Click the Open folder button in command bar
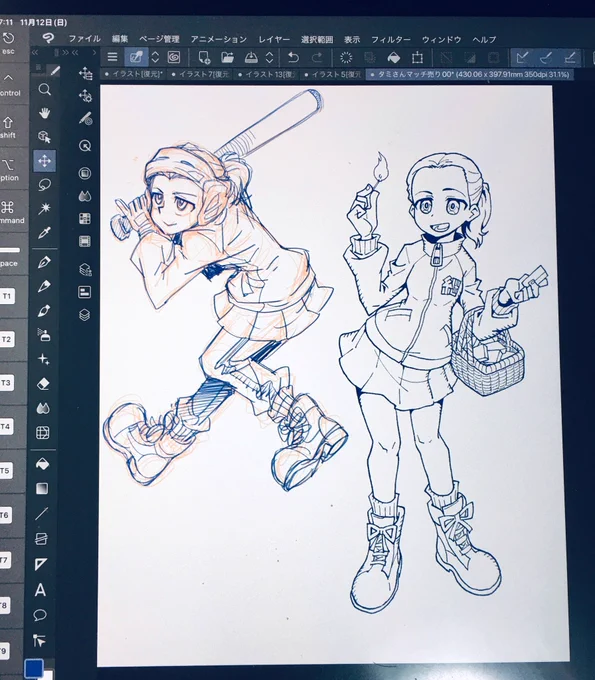This screenshot has height=680, width=595. click(x=227, y=57)
